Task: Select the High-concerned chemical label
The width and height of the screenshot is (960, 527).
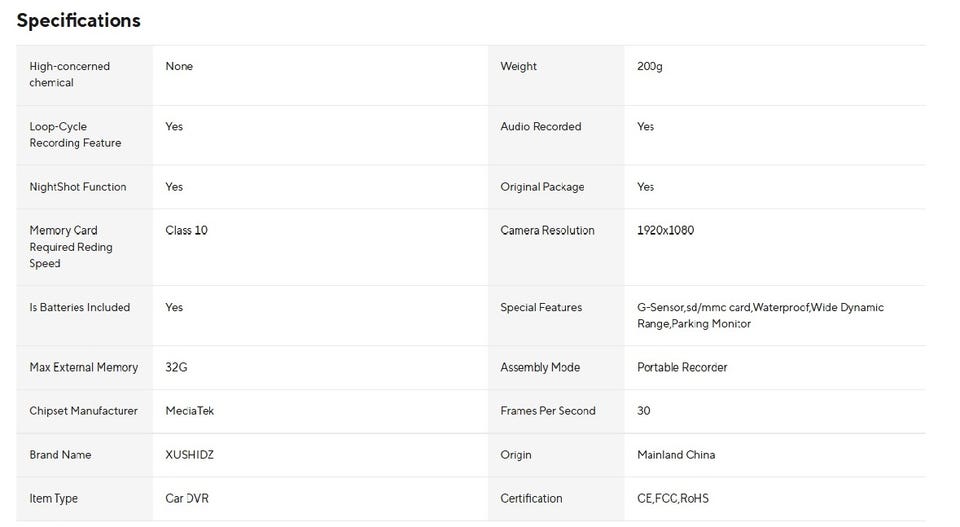Action: (69, 74)
